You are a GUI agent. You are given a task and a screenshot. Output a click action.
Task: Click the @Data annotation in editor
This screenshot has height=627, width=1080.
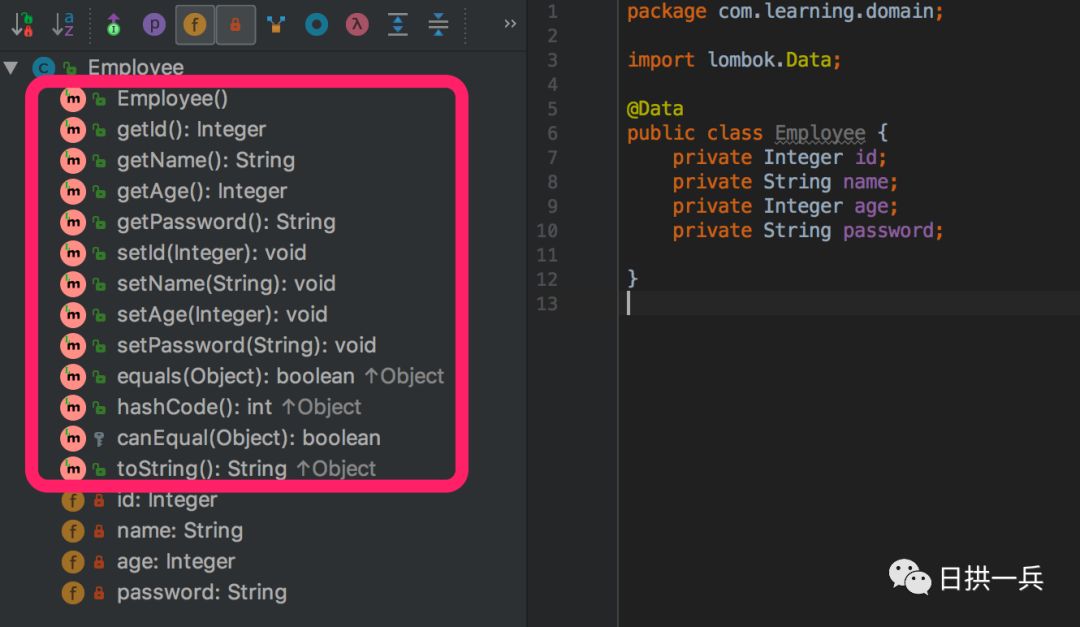pyautogui.click(x=655, y=109)
